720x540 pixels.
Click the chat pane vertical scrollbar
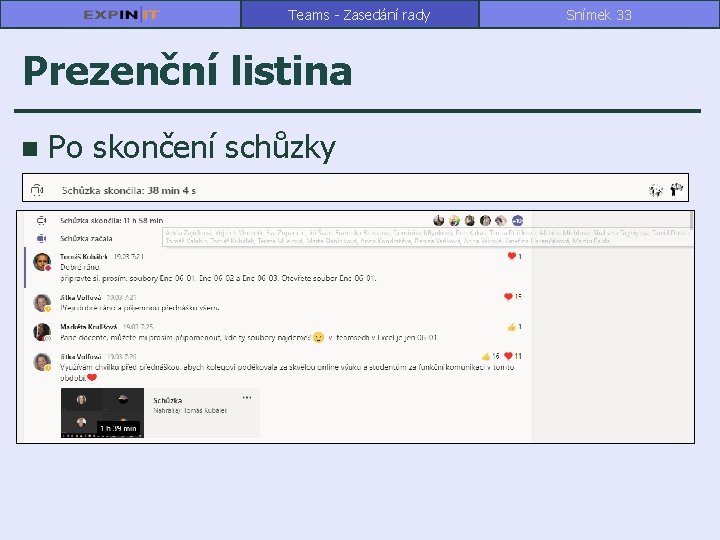692,220
